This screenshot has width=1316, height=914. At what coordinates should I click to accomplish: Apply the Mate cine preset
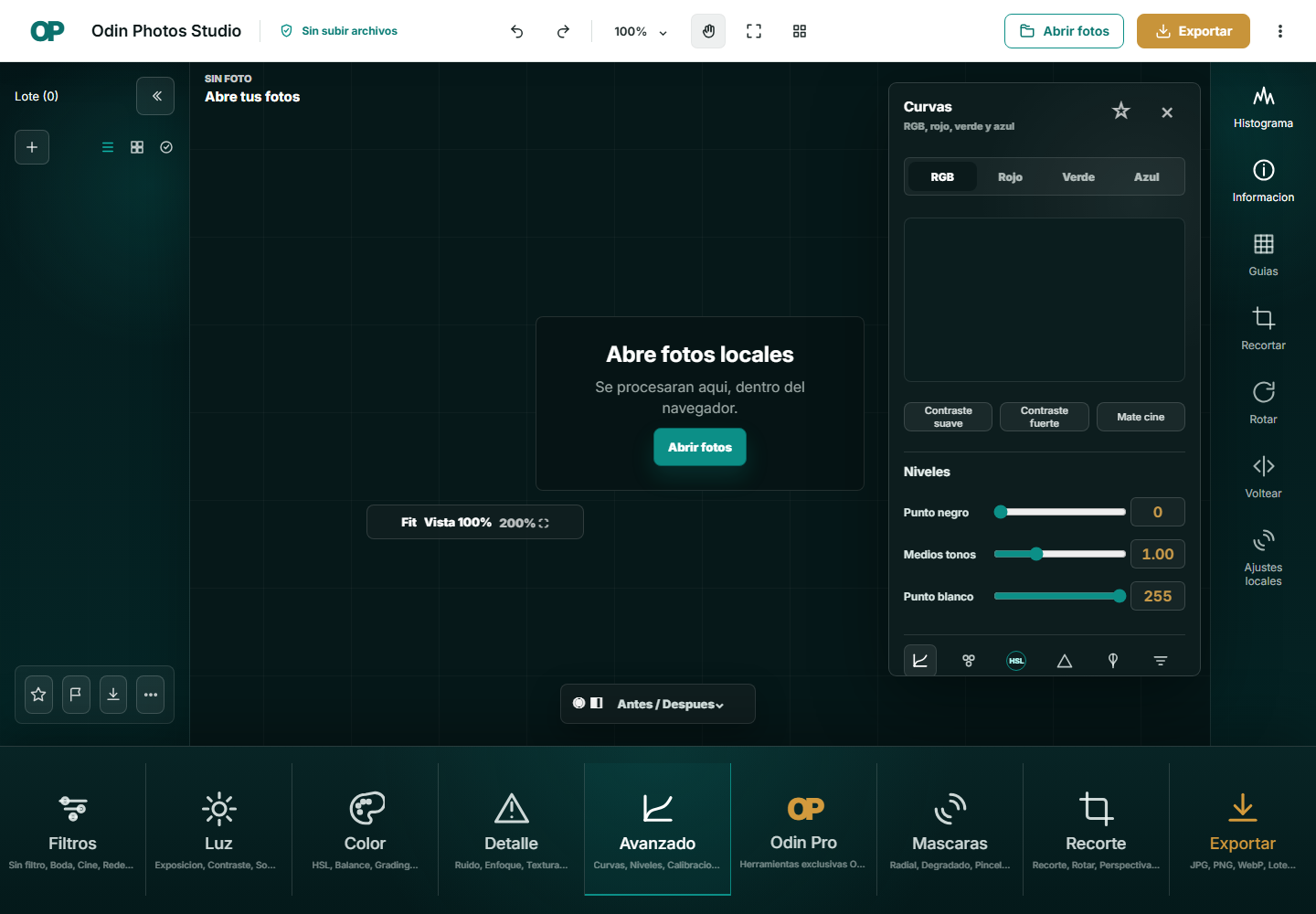click(1141, 417)
